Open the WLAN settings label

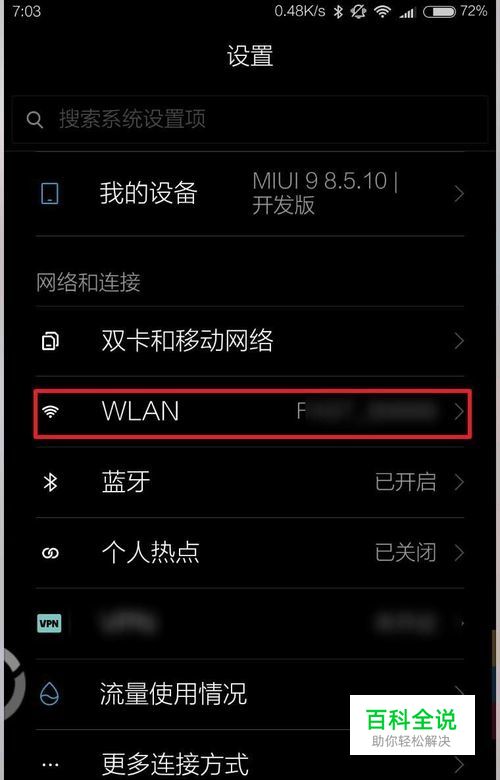140,412
